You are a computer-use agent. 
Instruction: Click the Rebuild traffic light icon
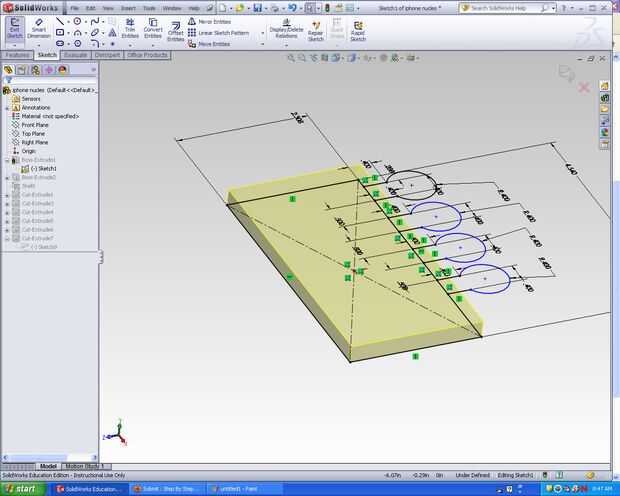[x=327, y=8]
